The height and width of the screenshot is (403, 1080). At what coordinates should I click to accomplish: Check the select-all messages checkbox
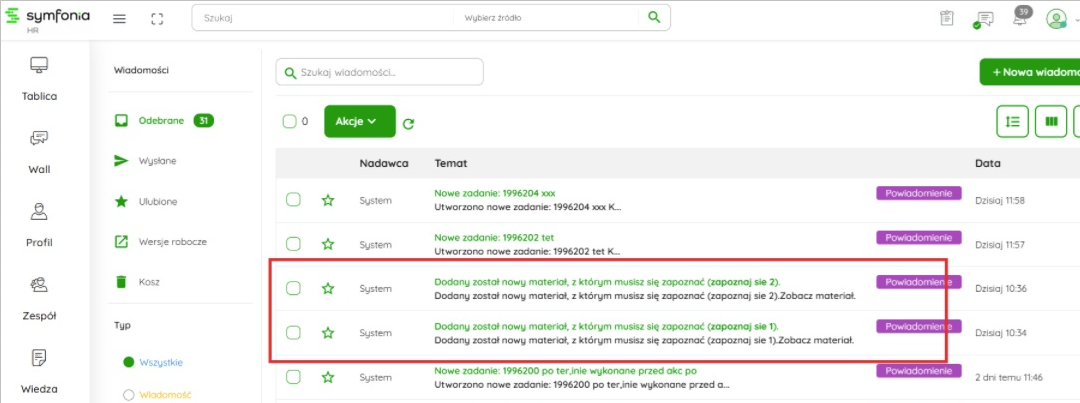click(289, 122)
